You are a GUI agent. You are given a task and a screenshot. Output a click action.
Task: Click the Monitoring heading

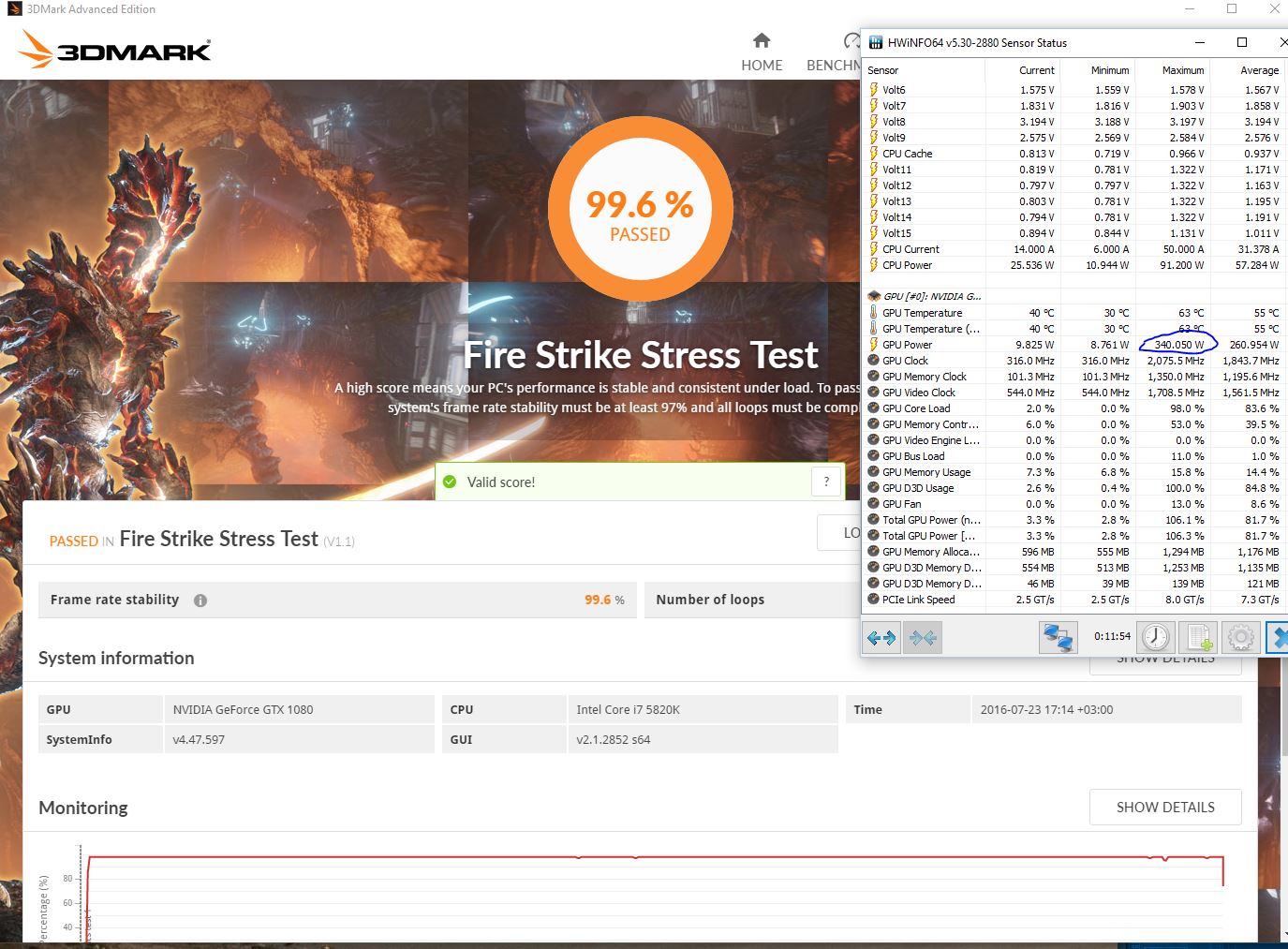[83, 808]
